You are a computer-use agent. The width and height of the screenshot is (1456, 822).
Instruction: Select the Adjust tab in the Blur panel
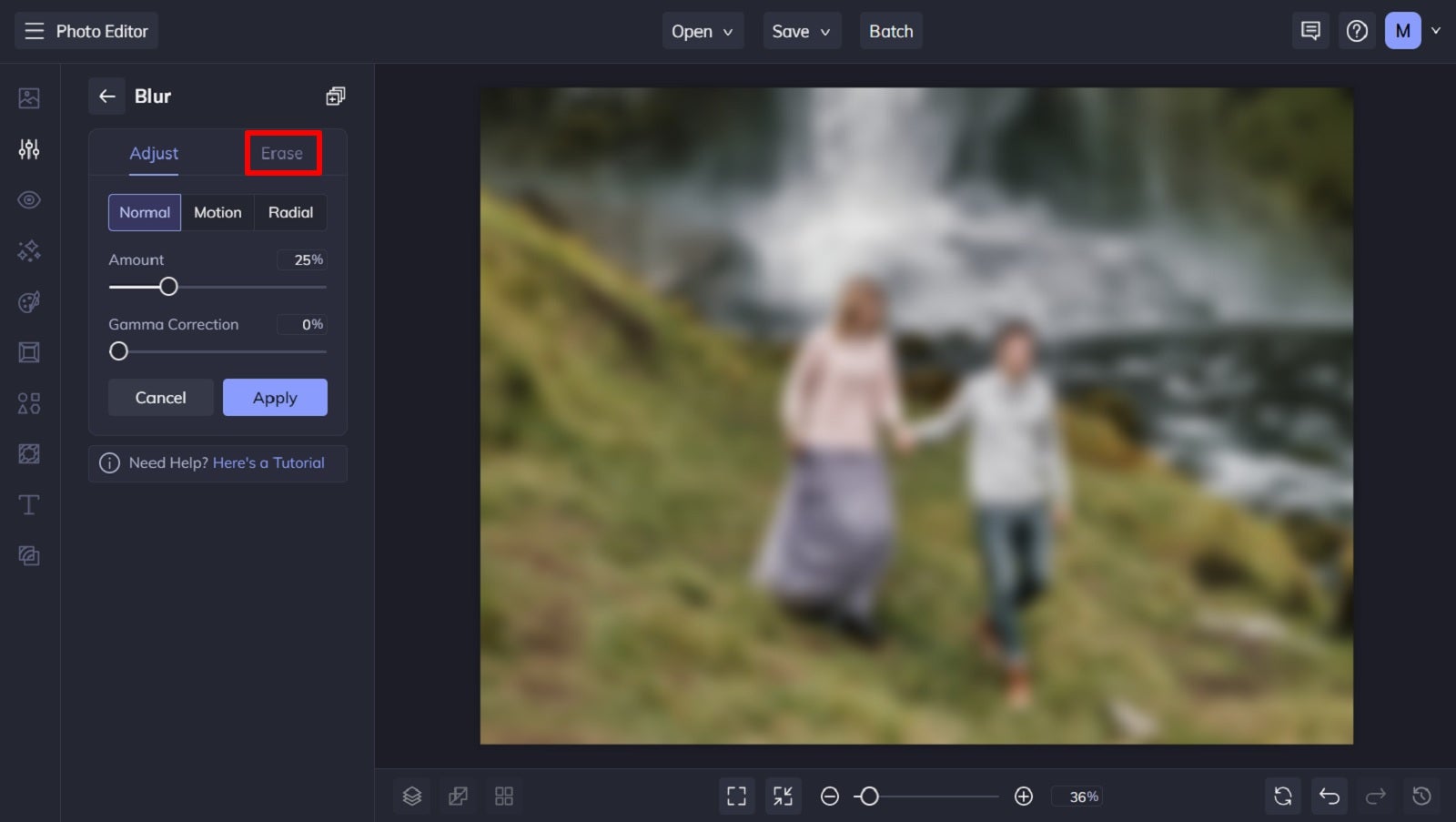(x=154, y=153)
